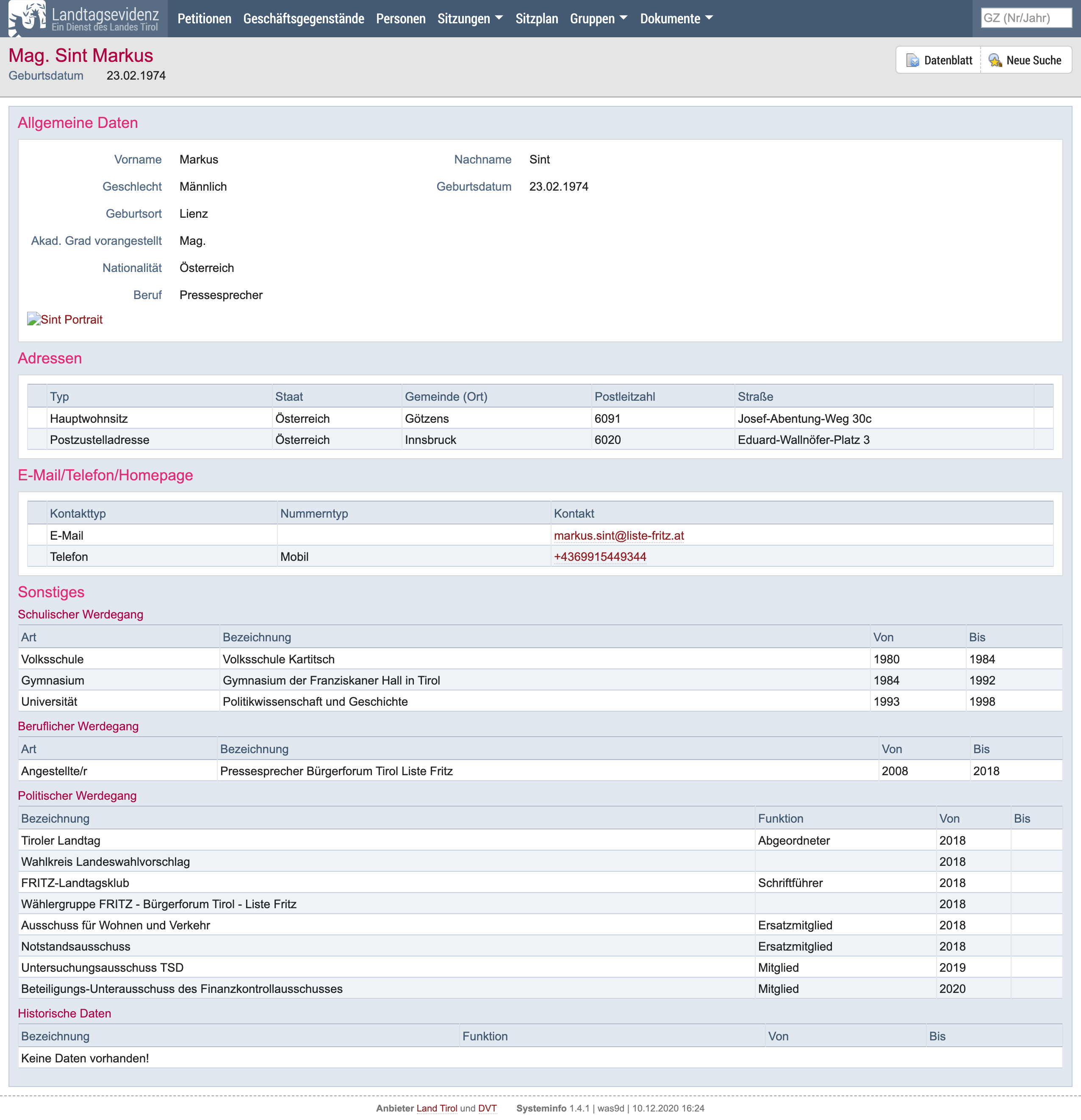Click the FRITZ-Landtagsklub row
The image size is (1081, 1120).
click(x=540, y=882)
